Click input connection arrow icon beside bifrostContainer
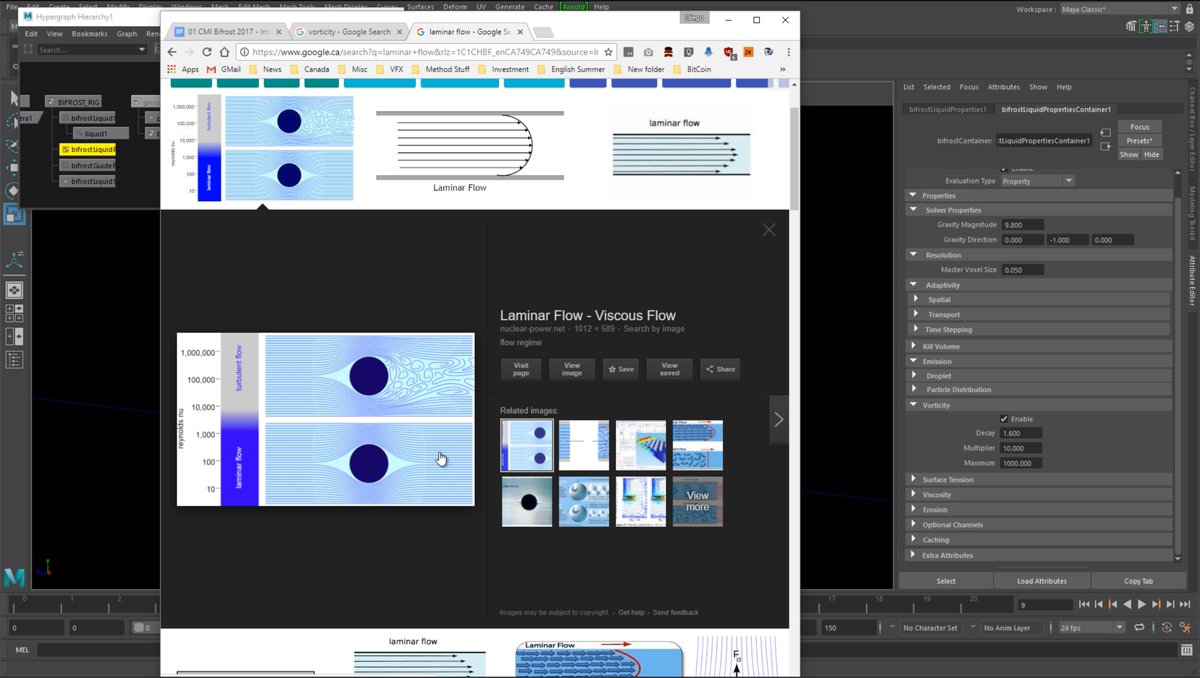Viewport: 1200px width, 678px height. [1105, 132]
